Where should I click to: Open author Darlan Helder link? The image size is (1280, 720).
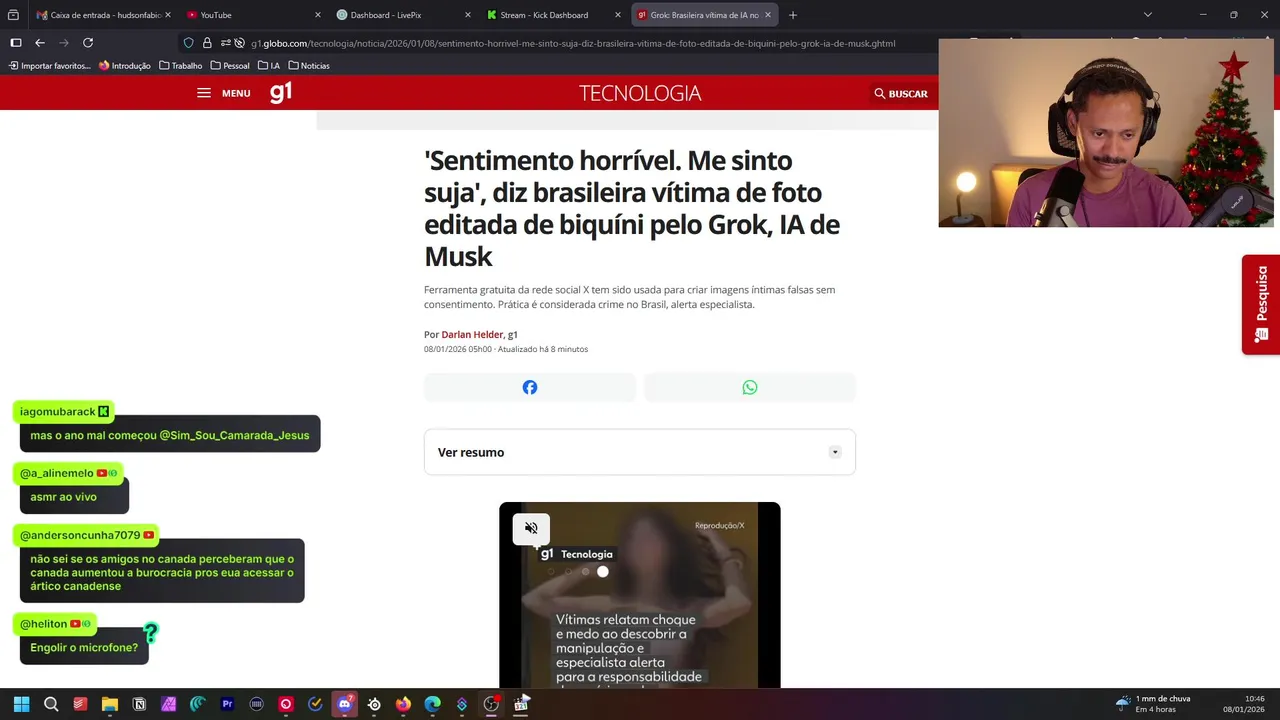[x=472, y=334]
